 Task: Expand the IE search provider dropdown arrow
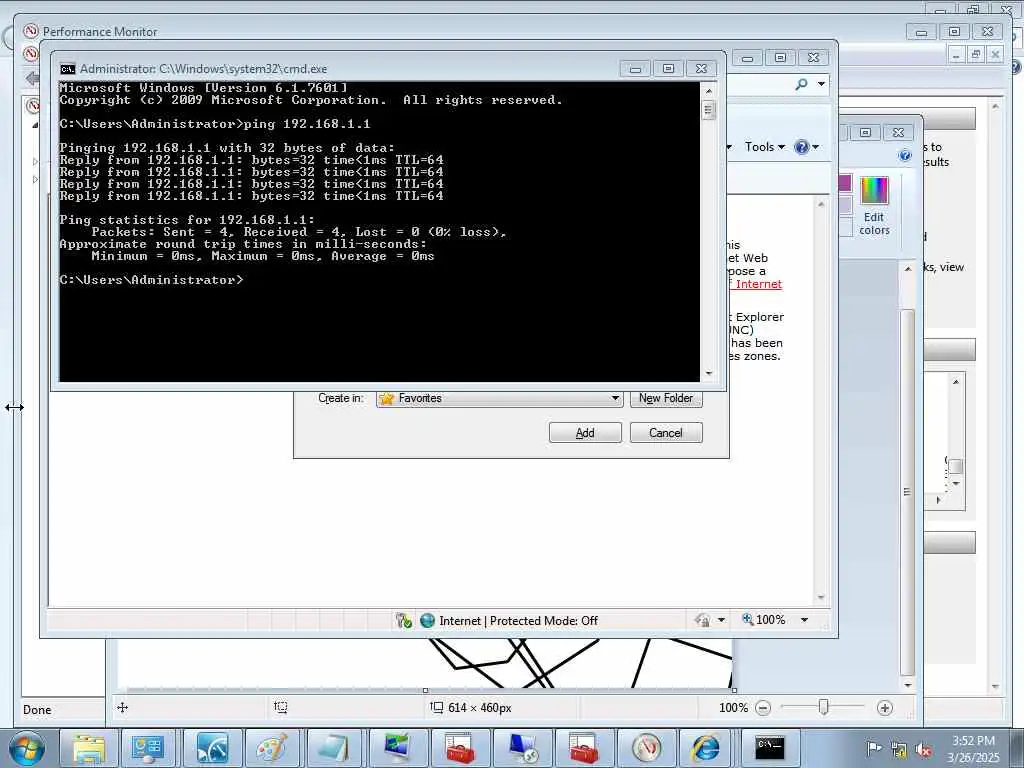[821, 84]
